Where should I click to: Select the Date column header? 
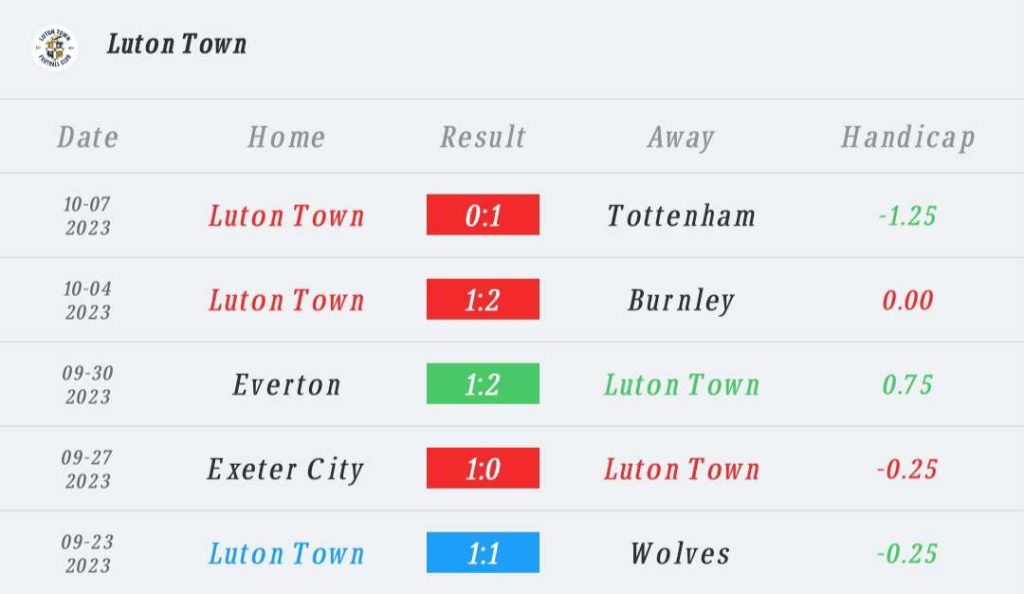[x=88, y=137]
